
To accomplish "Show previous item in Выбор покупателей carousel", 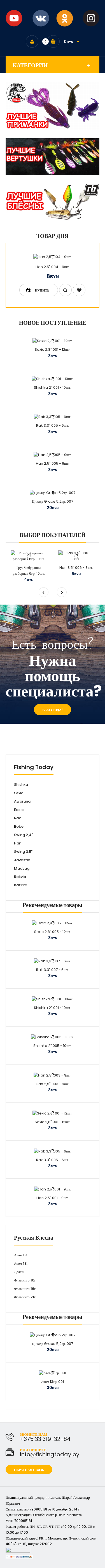I will (43, 592).
